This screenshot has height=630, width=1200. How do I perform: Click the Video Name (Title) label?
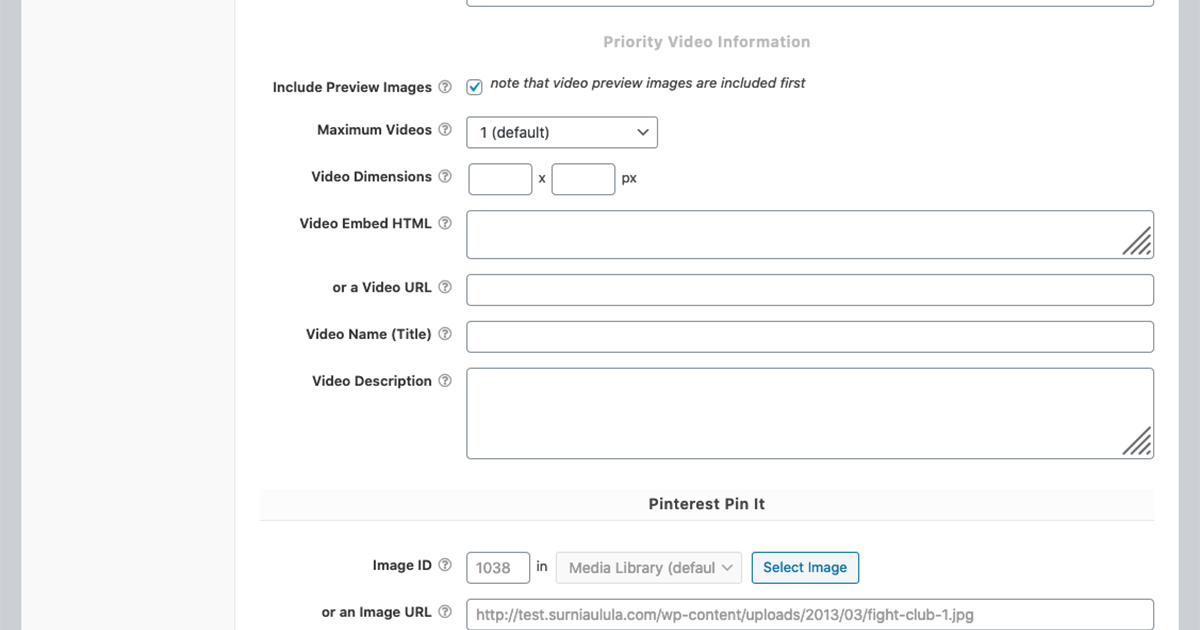(x=369, y=334)
